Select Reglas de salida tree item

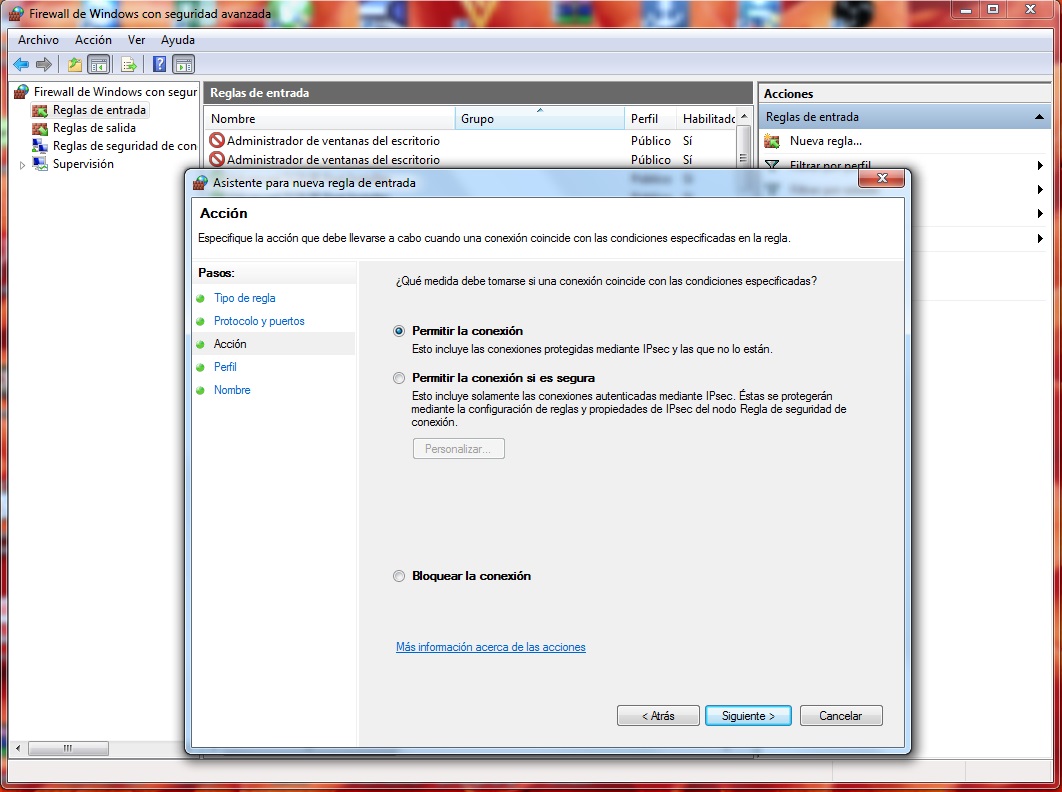point(94,128)
